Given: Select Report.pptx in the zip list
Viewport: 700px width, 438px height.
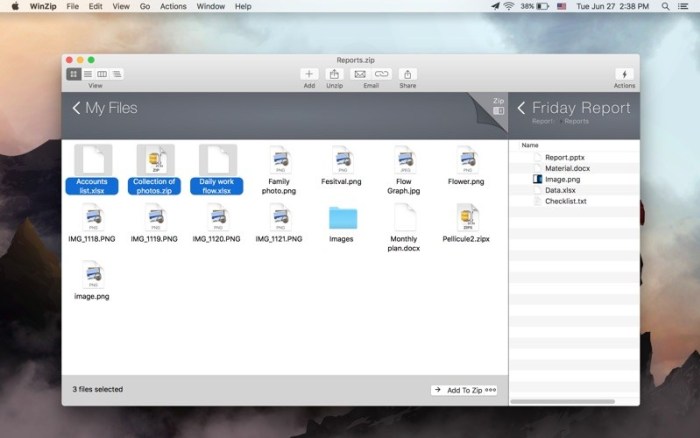Looking at the screenshot, I should 563,157.
